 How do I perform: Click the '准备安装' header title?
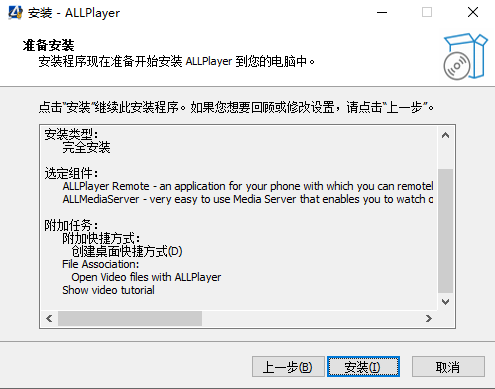pos(49,45)
